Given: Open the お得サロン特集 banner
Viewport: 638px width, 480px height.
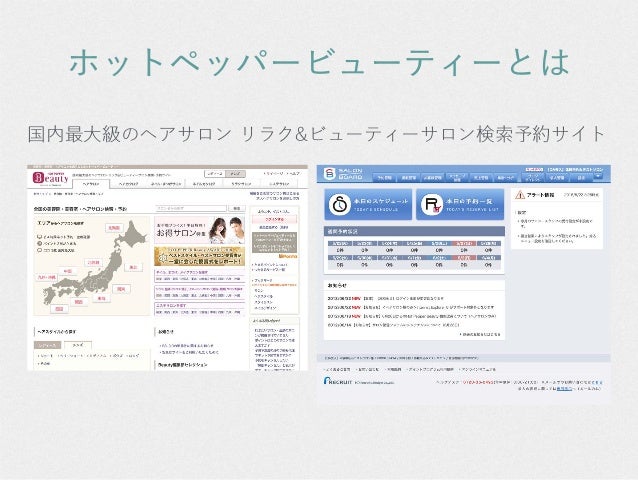Looking at the screenshot, I should coord(199,230).
